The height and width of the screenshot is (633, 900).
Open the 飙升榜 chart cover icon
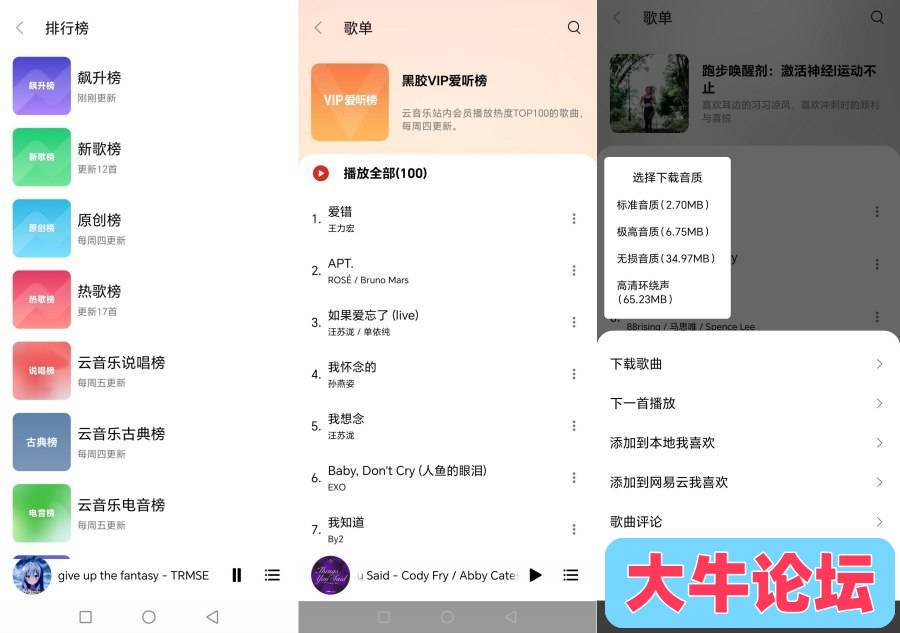(x=42, y=86)
